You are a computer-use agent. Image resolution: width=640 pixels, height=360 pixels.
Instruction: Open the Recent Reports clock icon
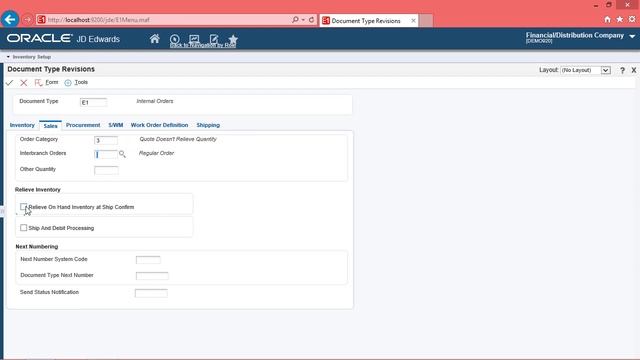click(x=174, y=39)
